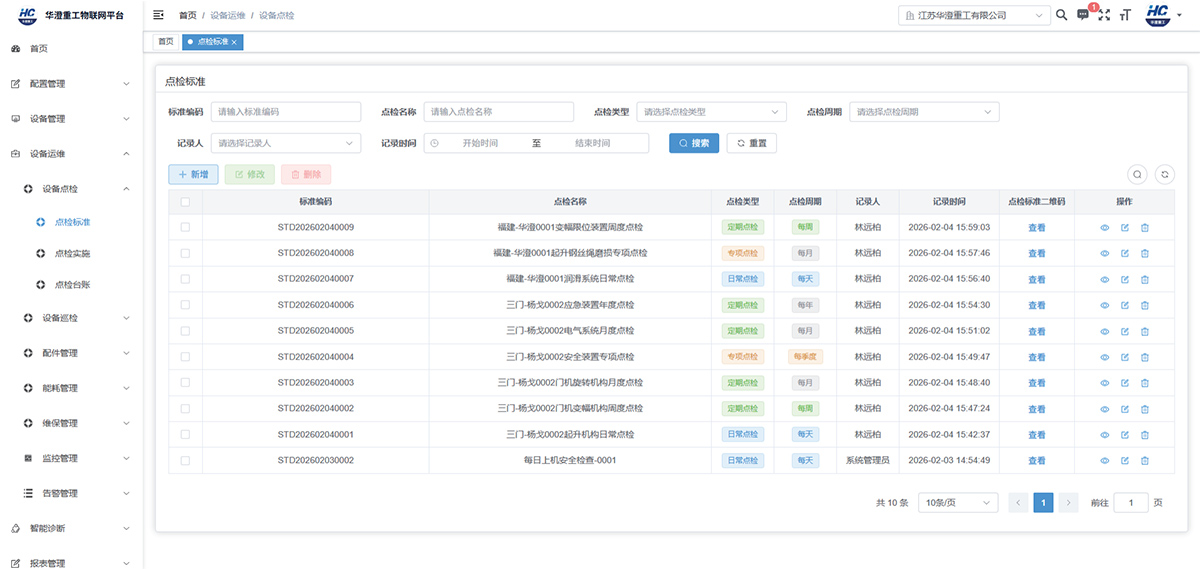Click the 重置 button
1200x570 pixels.
pos(752,143)
